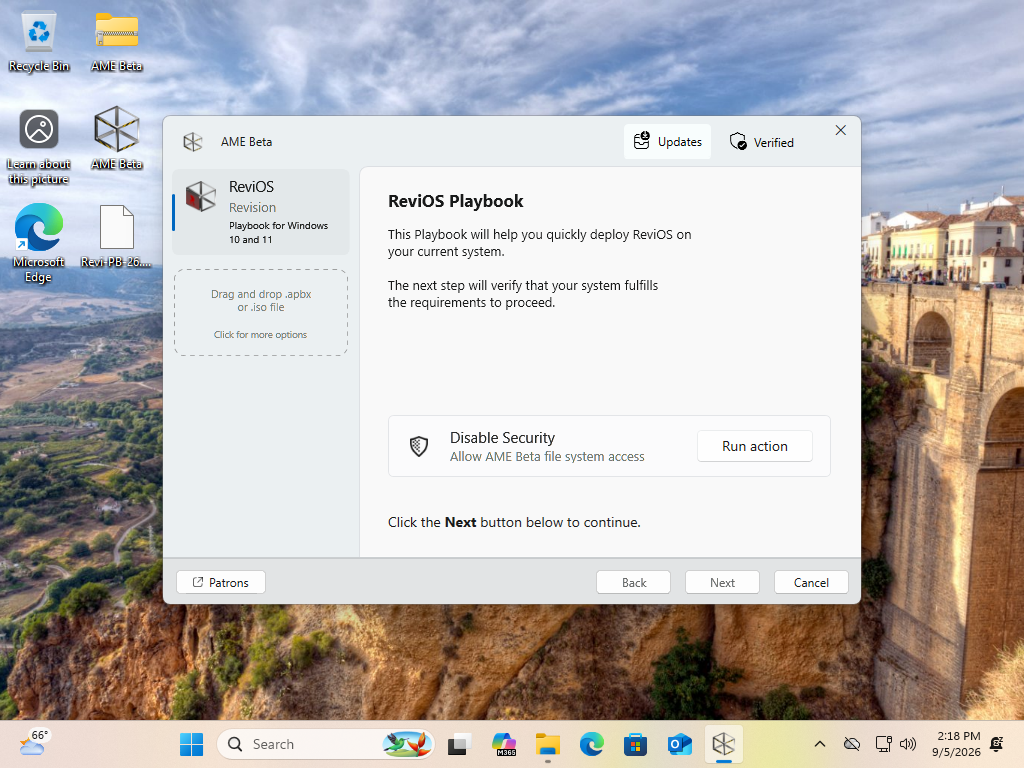Open Microsoft Store from the taskbar
The height and width of the screenshot is (768, 1024).
click(x=635, y=744)
